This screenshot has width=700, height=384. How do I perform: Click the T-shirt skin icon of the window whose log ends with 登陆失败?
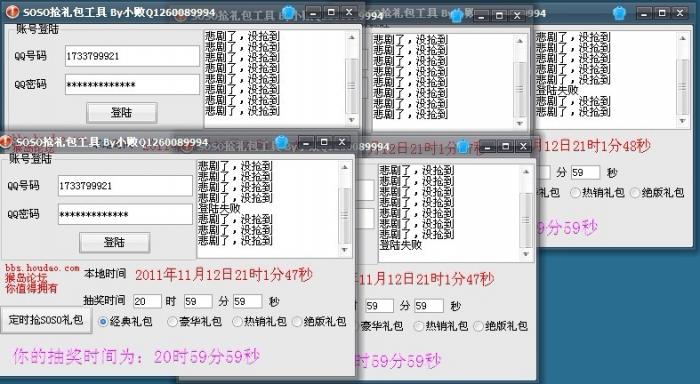tap(462, 146)
